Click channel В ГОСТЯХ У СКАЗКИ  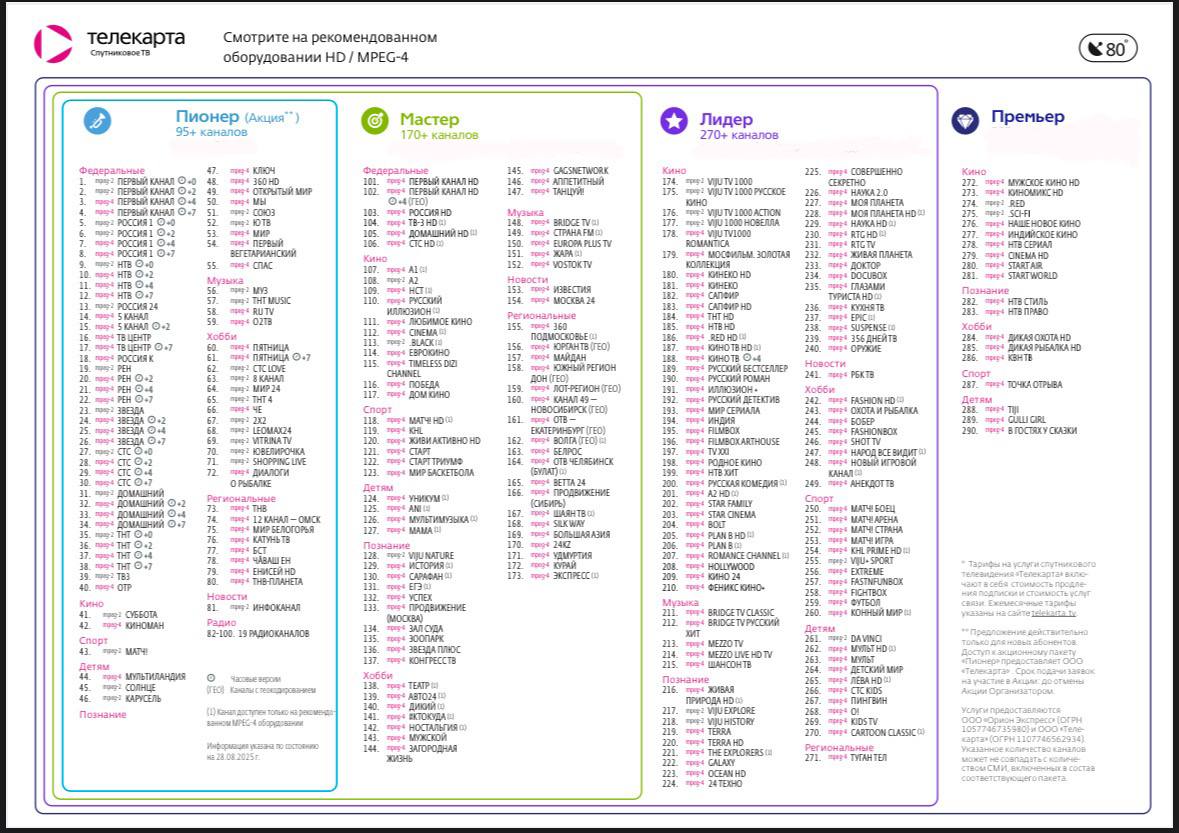tap(1042, 431)
